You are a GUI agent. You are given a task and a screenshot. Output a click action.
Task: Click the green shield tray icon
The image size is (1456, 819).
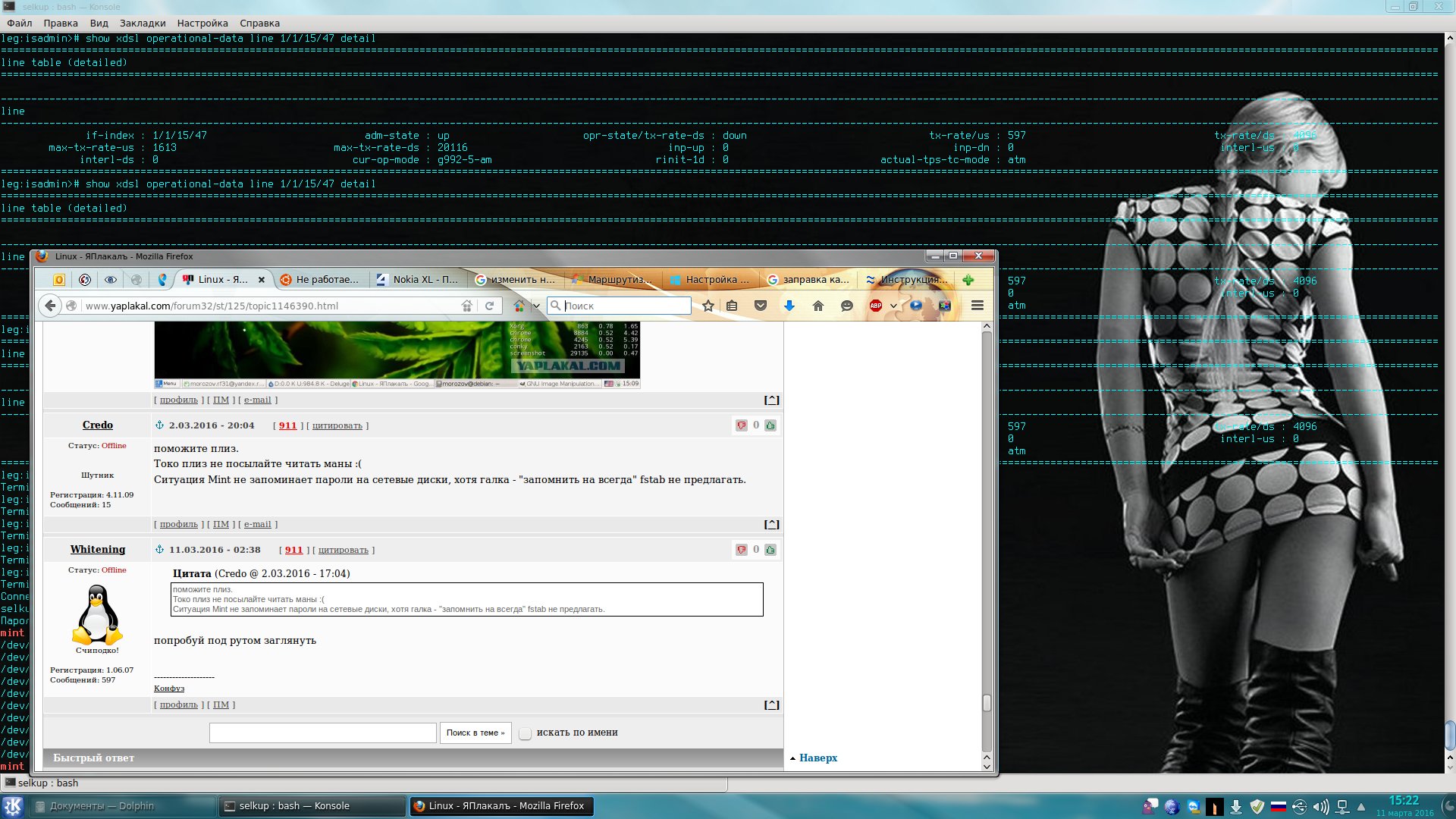point(1257,807)
